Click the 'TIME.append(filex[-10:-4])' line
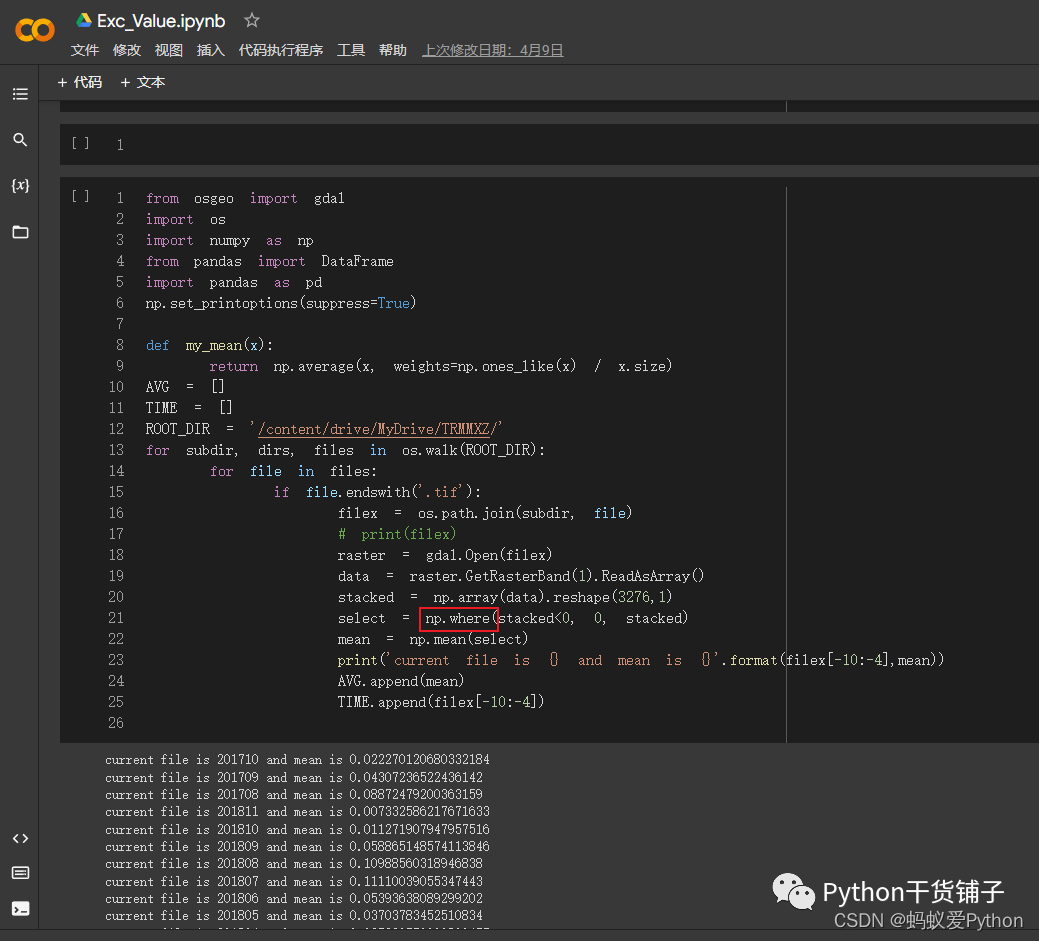Viewport: 1039px width, 941px height. (x=441, y=702)
